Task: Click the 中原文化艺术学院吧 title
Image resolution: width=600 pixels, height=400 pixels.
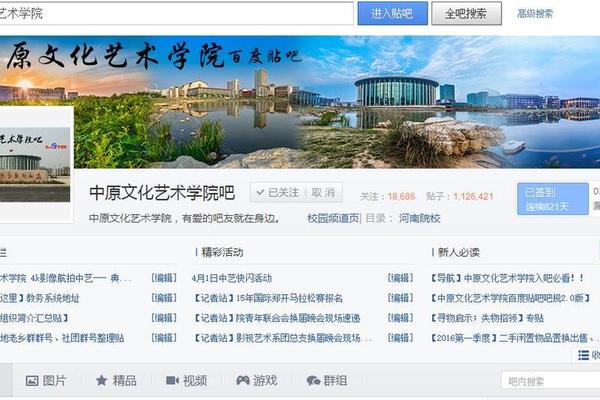Action: click(162, 193)
